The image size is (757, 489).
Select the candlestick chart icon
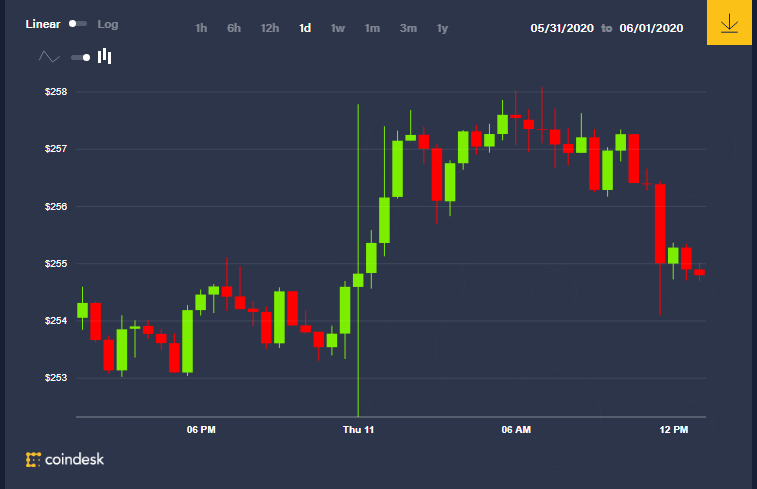104,56
